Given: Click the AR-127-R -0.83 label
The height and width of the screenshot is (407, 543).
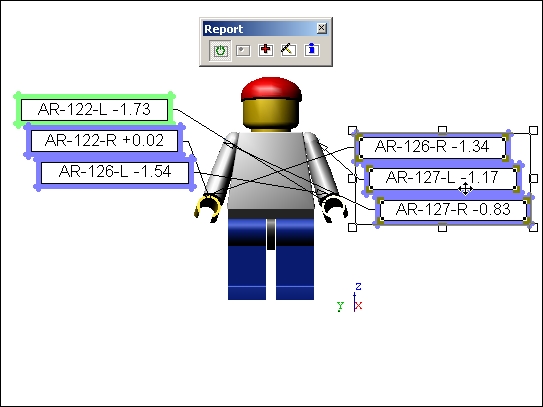Looking at the screenshot, I should click(x=453, y=210).
